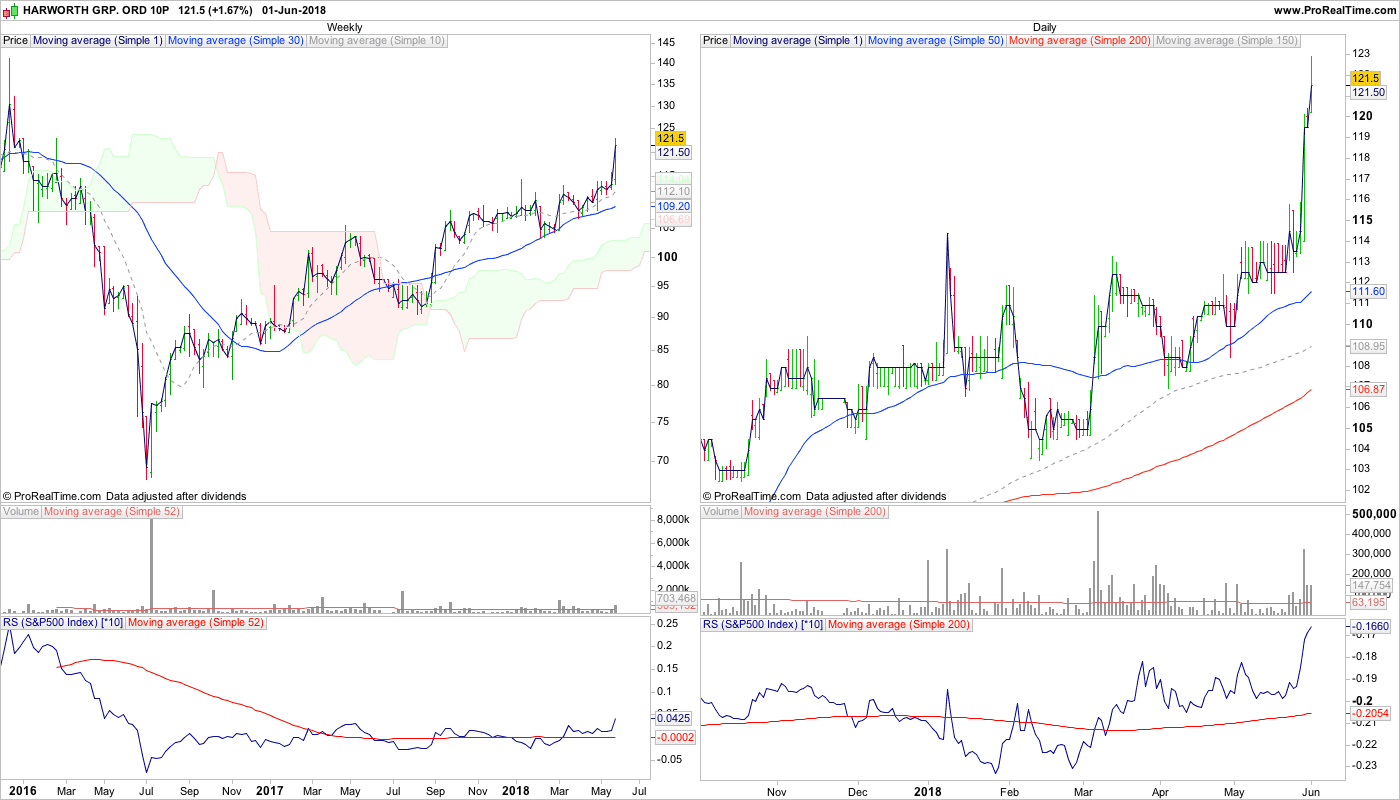
Task: Click the orange 121.5 price tag on Daily chart
Action: 1366,77
